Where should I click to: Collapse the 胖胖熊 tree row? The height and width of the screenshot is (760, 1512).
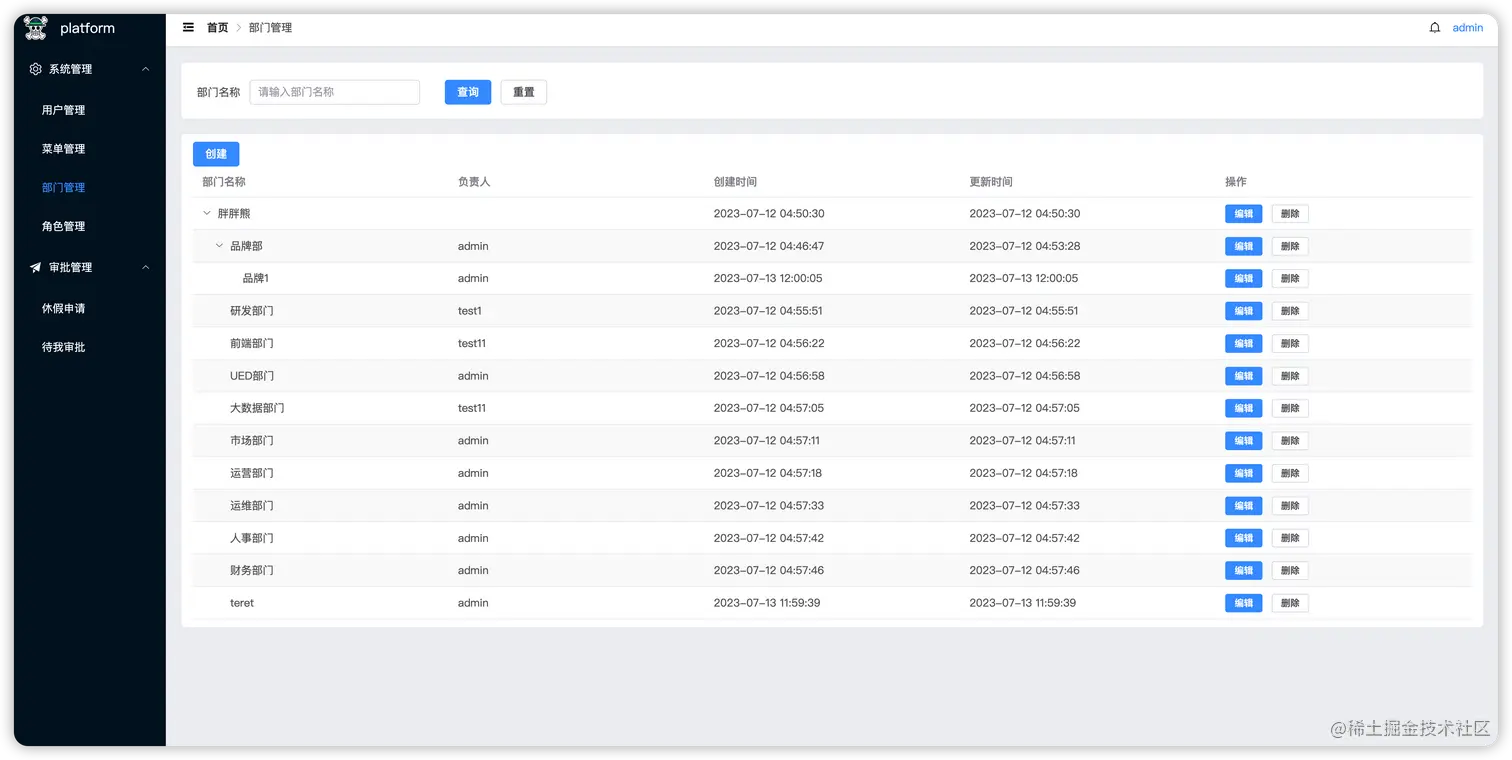point(207,213)
